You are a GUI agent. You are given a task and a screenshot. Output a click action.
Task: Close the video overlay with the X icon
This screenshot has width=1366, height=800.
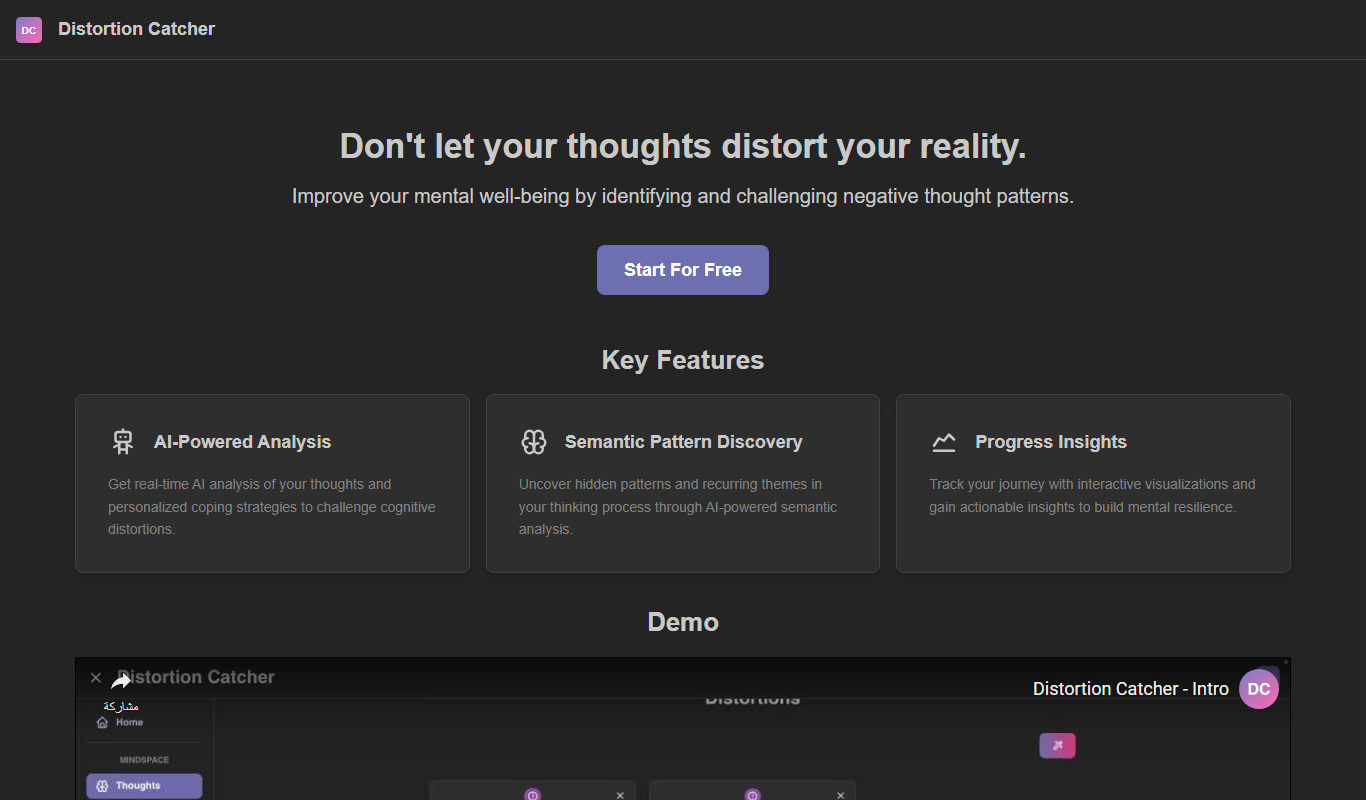click(x=96, y=678)
